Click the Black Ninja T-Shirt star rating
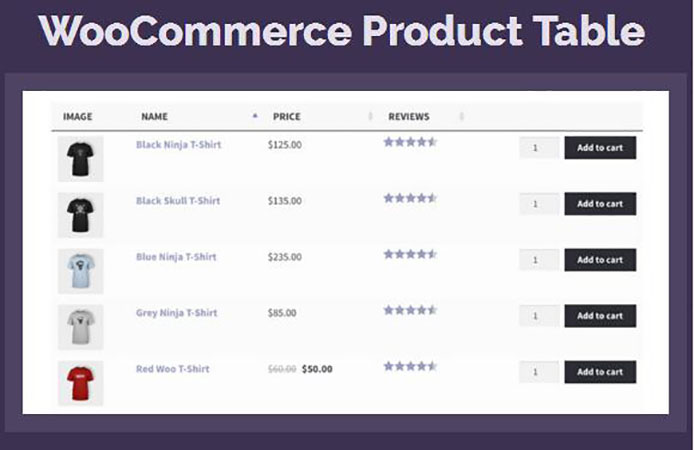Image resolution: width=694 pixels, height=450 pixels. pyautogui.click(x=410, y=142)
